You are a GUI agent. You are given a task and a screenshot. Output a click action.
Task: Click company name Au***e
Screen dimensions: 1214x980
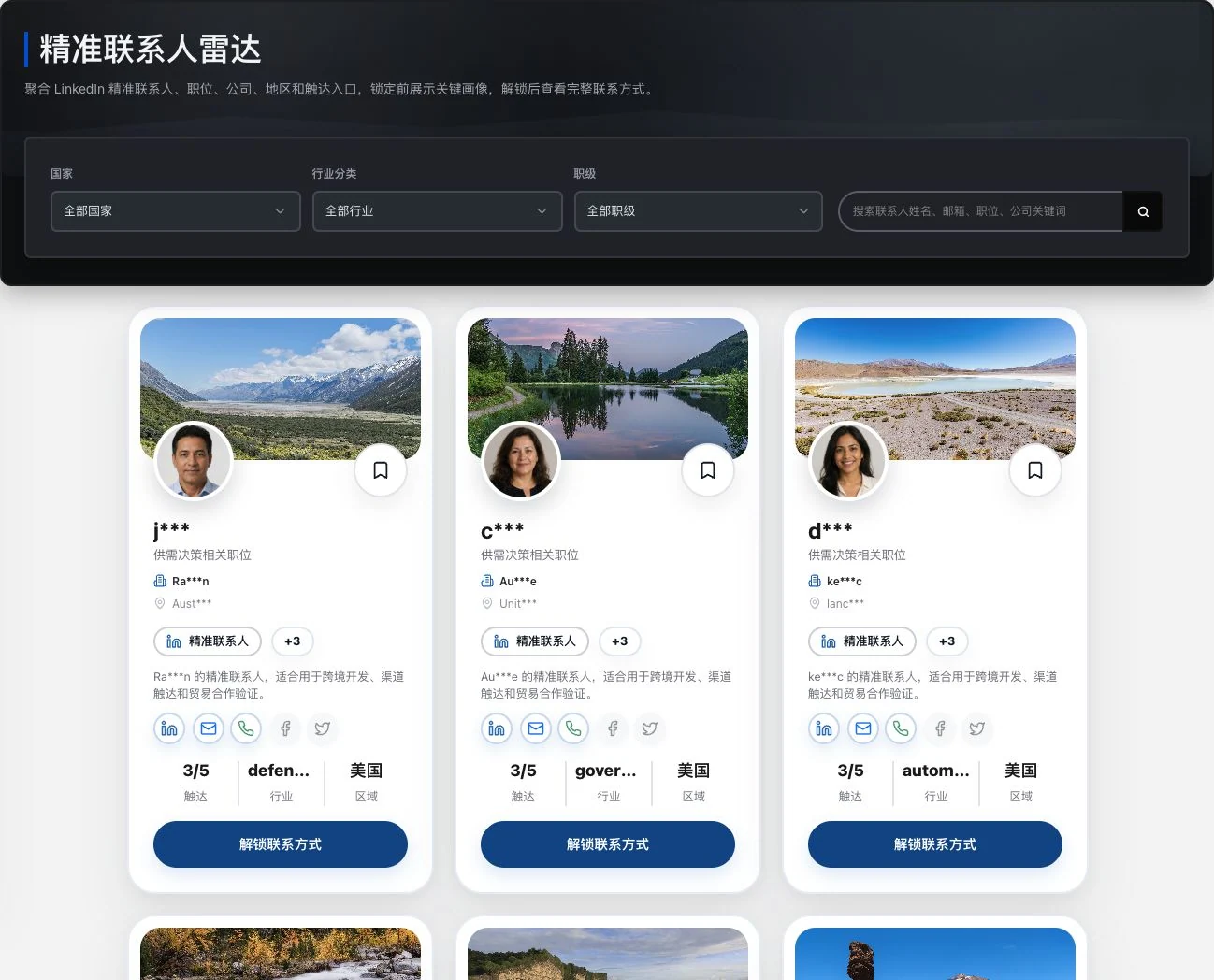[518, 581]
